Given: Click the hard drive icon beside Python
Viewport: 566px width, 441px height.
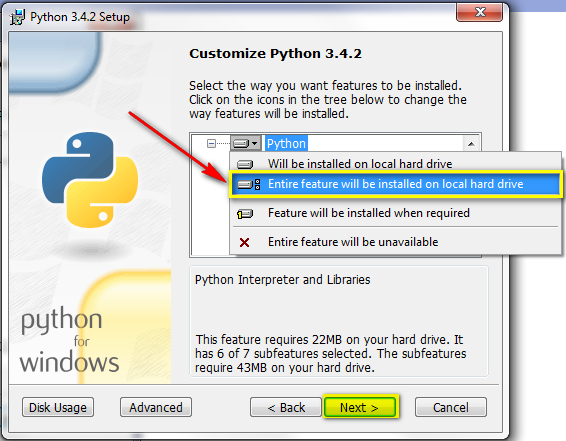Looking at the screenshot, I should [240, 144].
